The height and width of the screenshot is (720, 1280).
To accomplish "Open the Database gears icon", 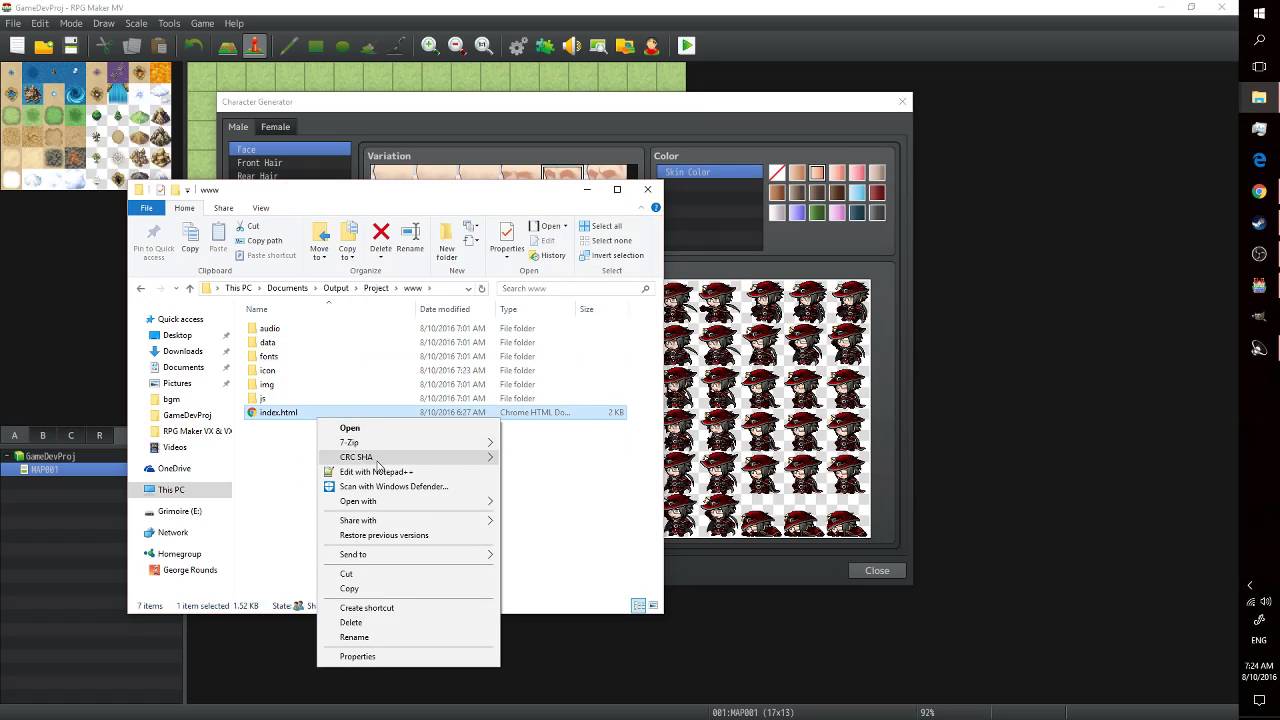I will (518, 46).
